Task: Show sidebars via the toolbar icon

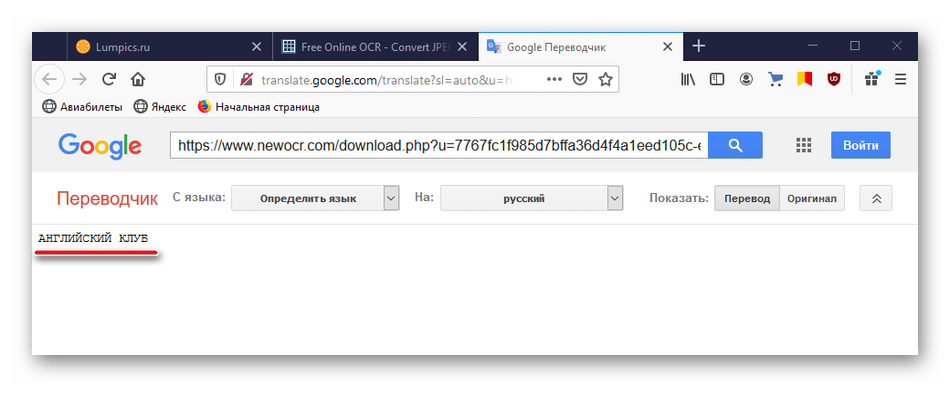Action: tap(717, 79)
